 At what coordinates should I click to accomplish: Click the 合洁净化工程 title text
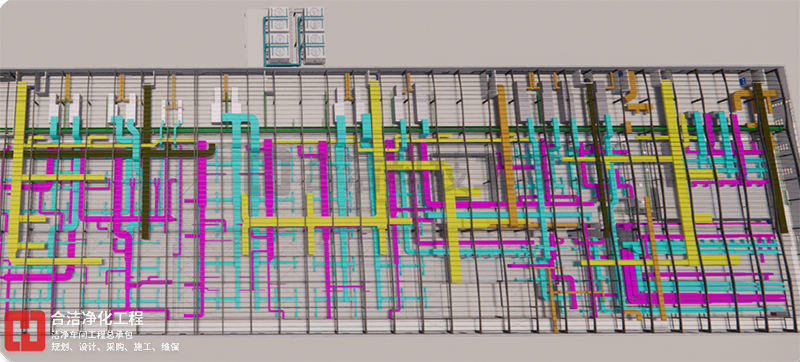point(97,319)
